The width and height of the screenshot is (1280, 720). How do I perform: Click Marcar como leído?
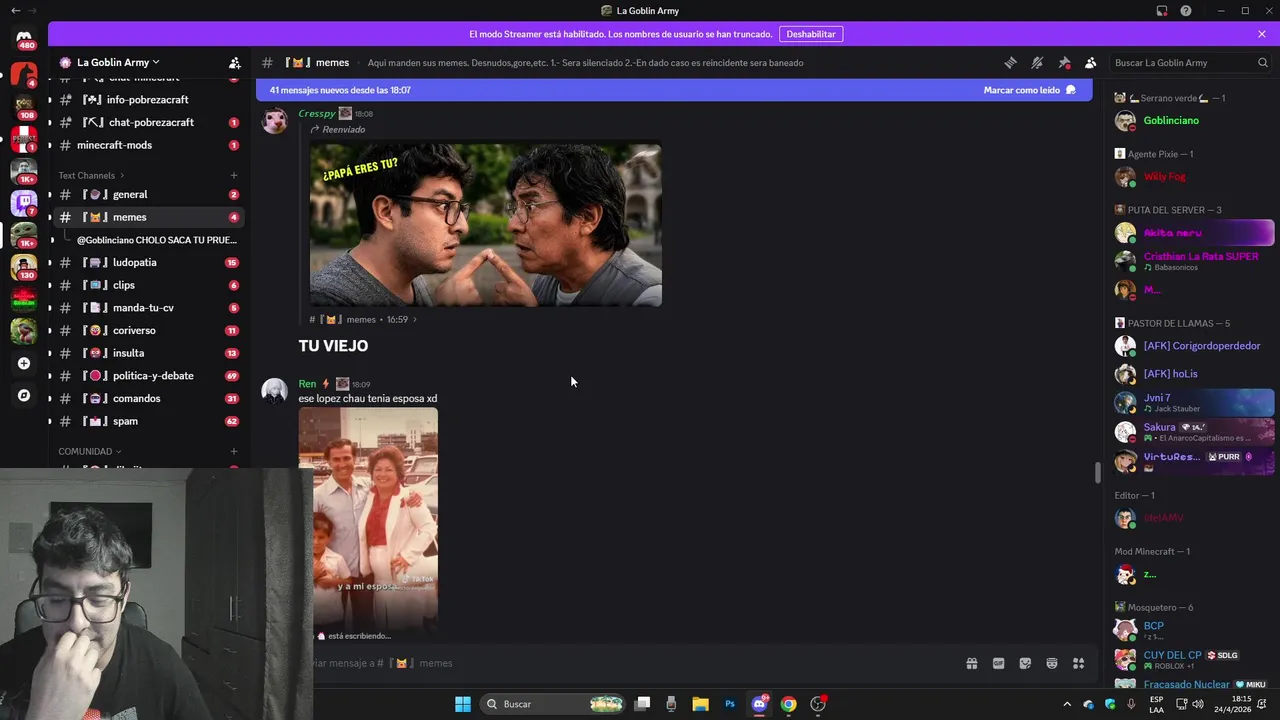tap(1029, 90)
